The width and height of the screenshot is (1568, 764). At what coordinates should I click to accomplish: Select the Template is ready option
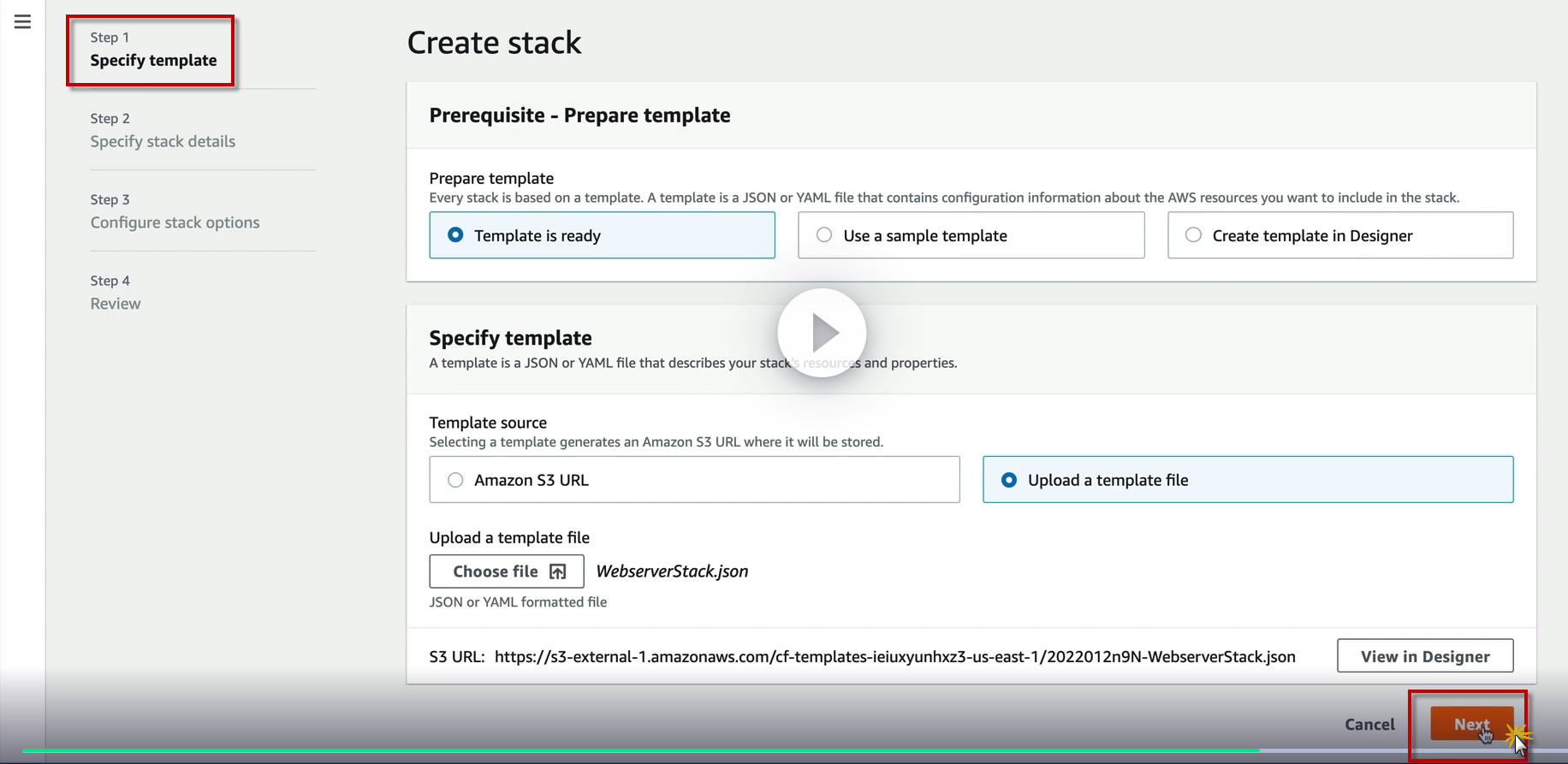pyautogui.click(x=456, y=235)
